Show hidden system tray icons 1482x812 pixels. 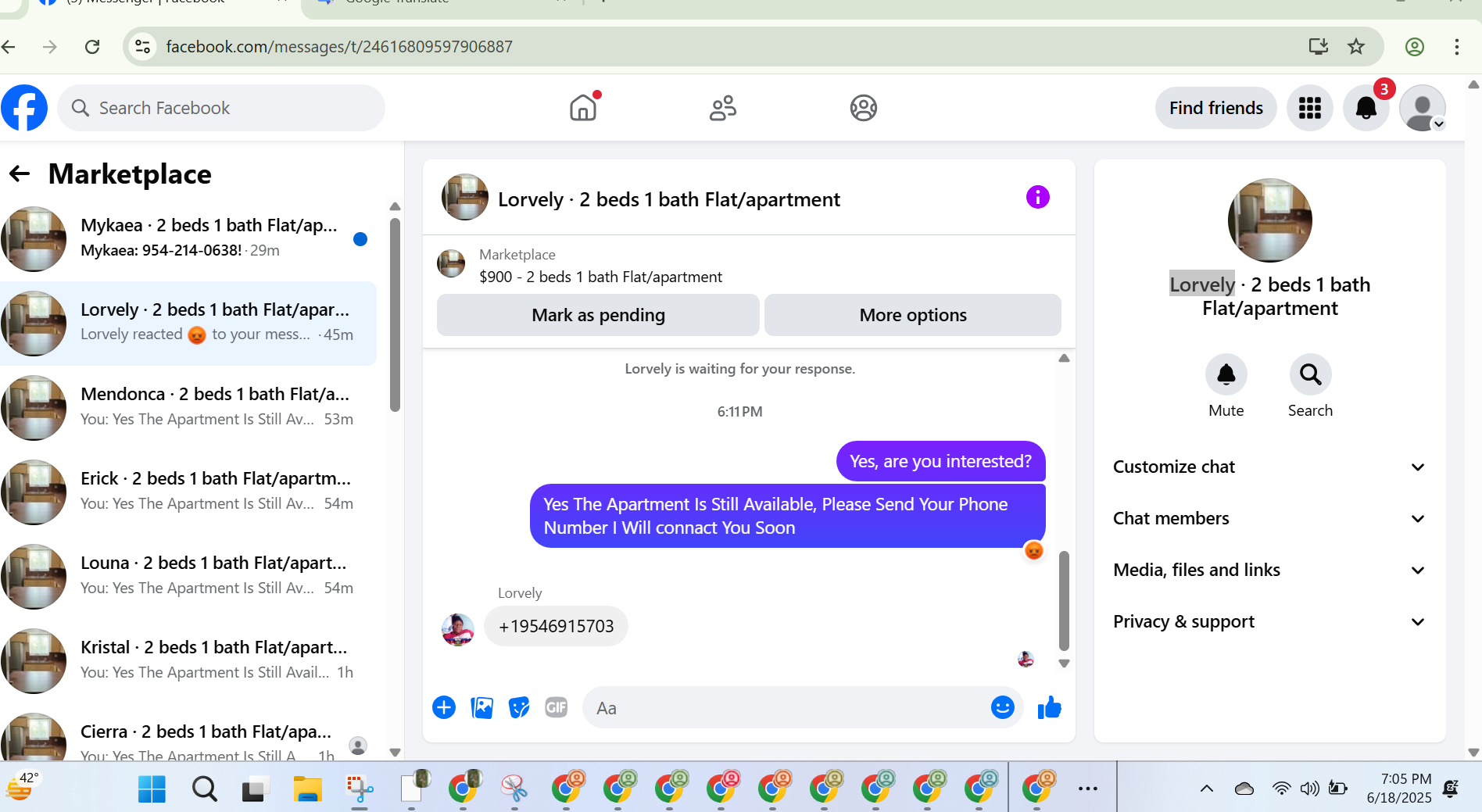pyautogui.click(x=1207, y=789)
